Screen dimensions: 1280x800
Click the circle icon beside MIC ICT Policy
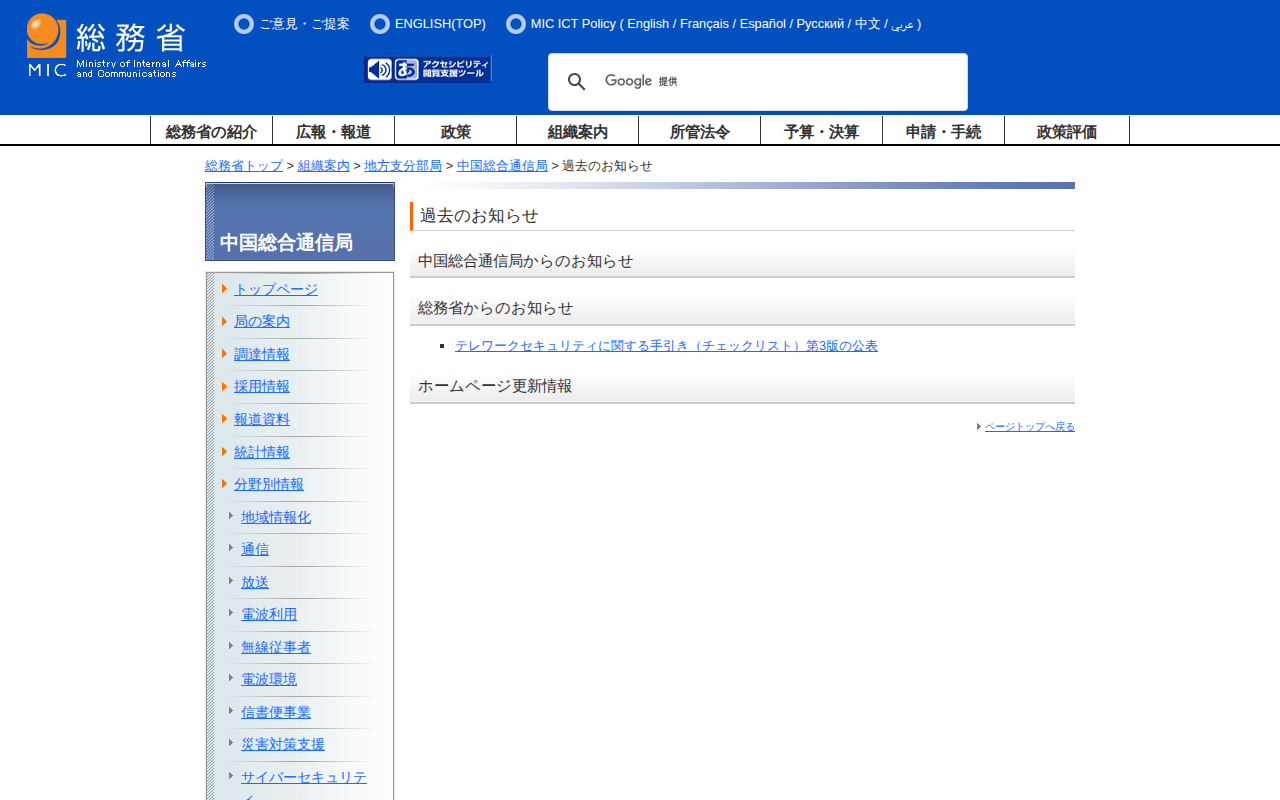pos(516,24)
